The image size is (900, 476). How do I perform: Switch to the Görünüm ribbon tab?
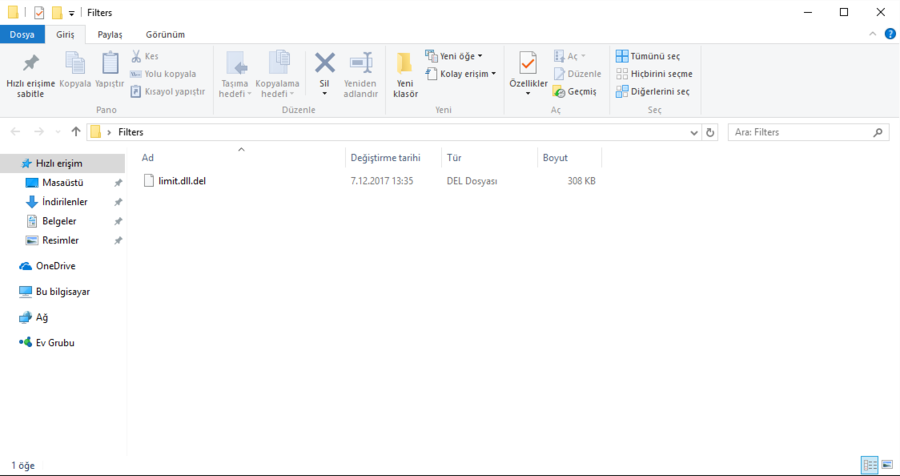165,34
